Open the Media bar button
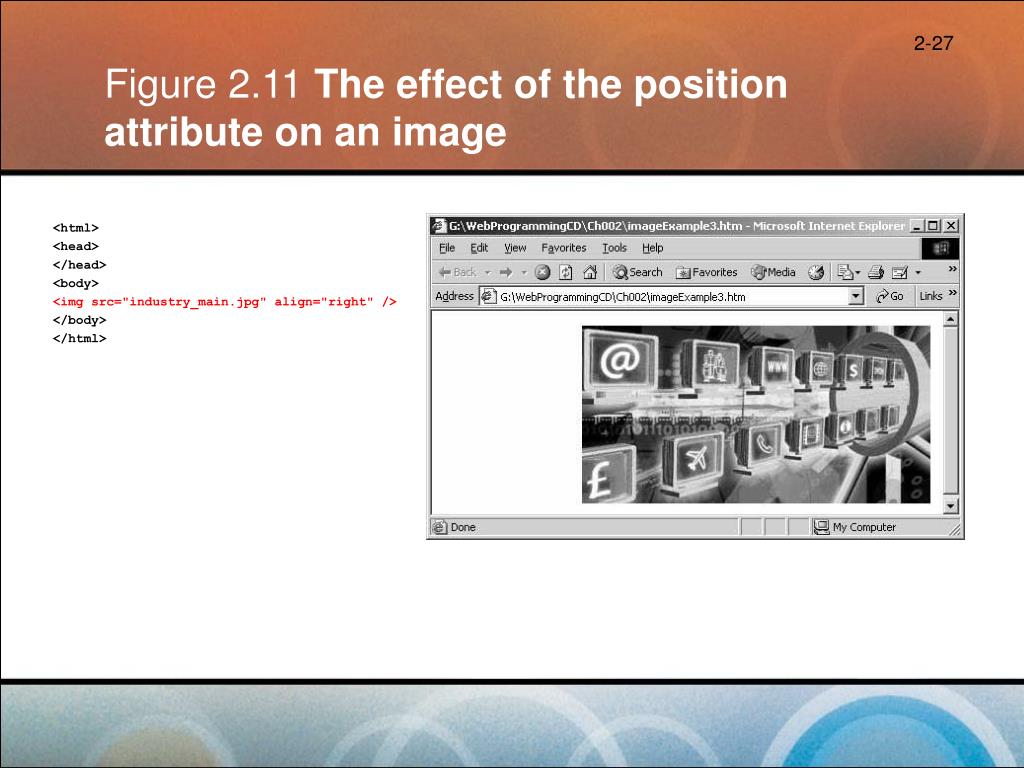 (x=773, y=272)
